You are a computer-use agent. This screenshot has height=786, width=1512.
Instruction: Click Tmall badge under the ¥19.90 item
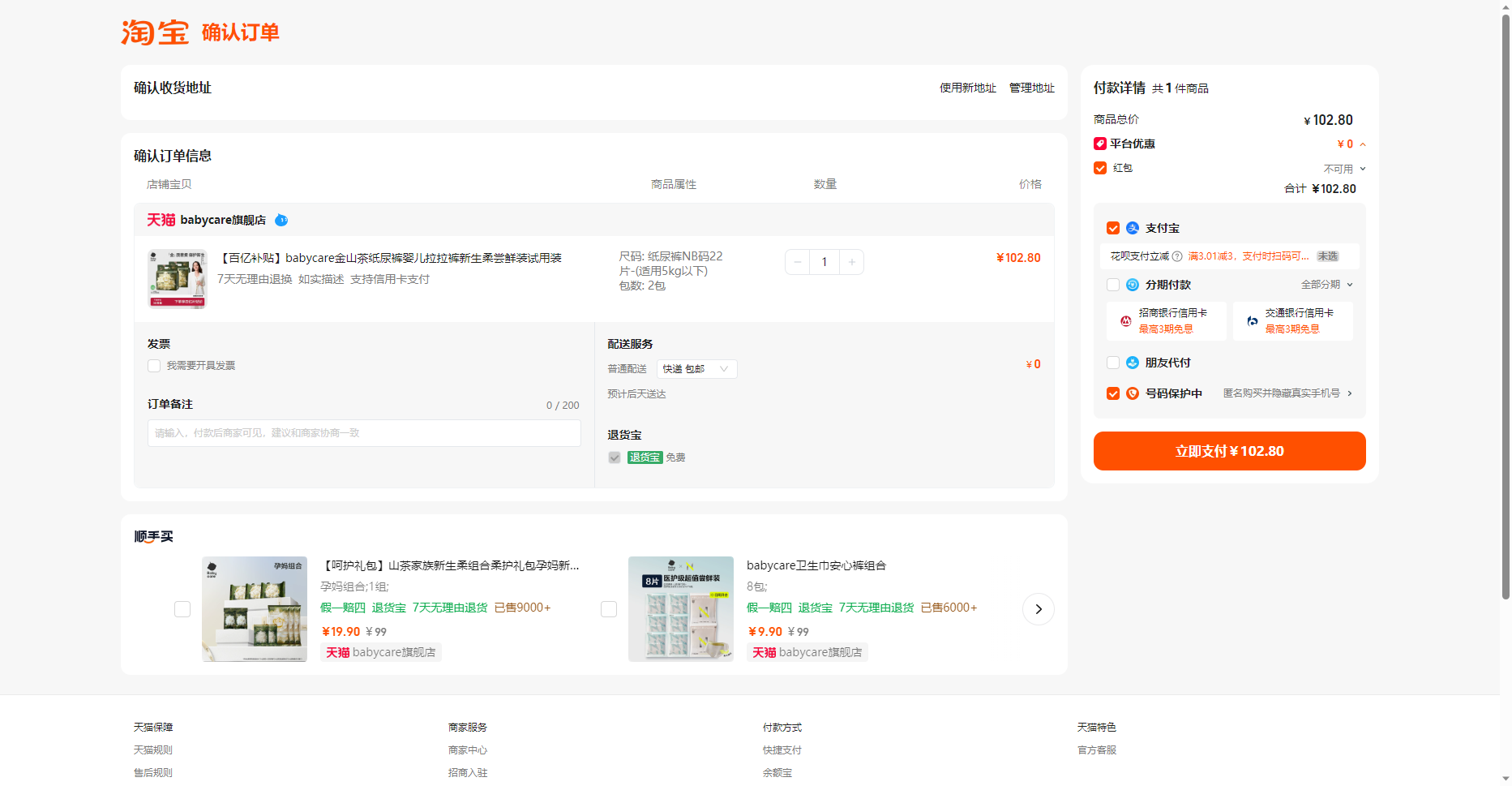[338, 652]
